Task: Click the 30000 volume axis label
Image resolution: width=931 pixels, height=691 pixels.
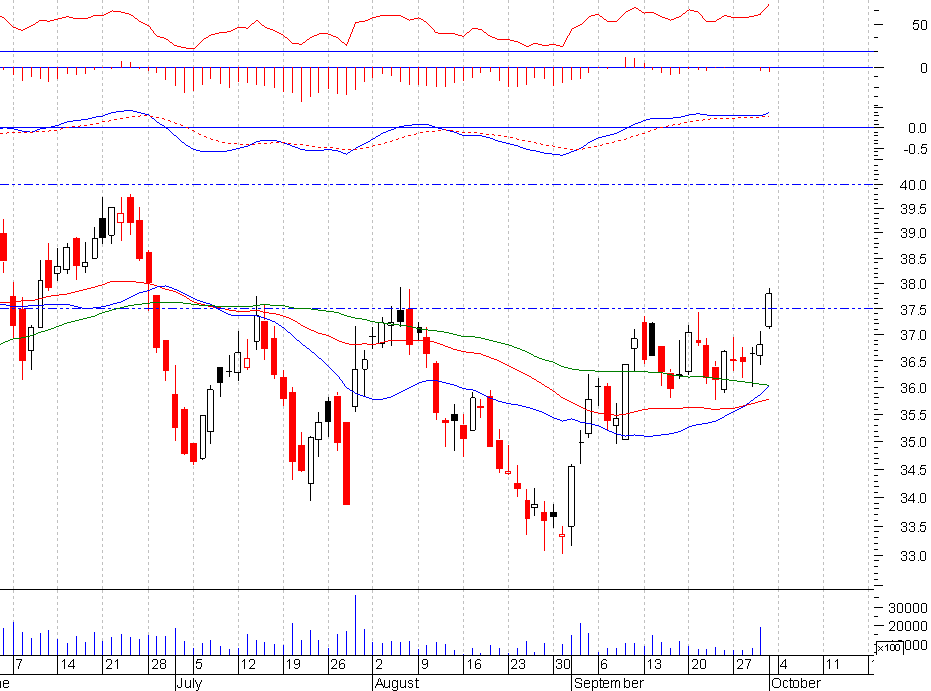Action: [907, 608]
